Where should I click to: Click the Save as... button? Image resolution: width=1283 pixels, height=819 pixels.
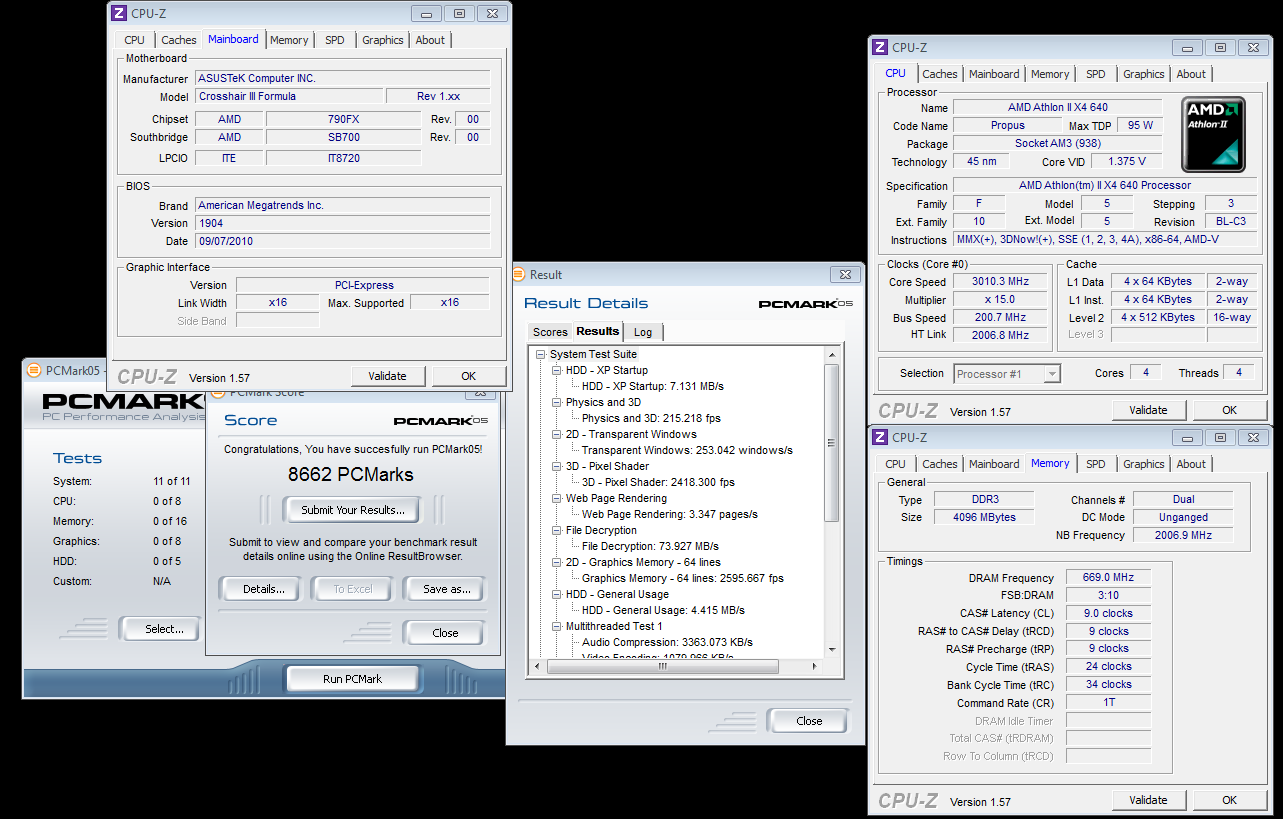[x=447, y=589]
